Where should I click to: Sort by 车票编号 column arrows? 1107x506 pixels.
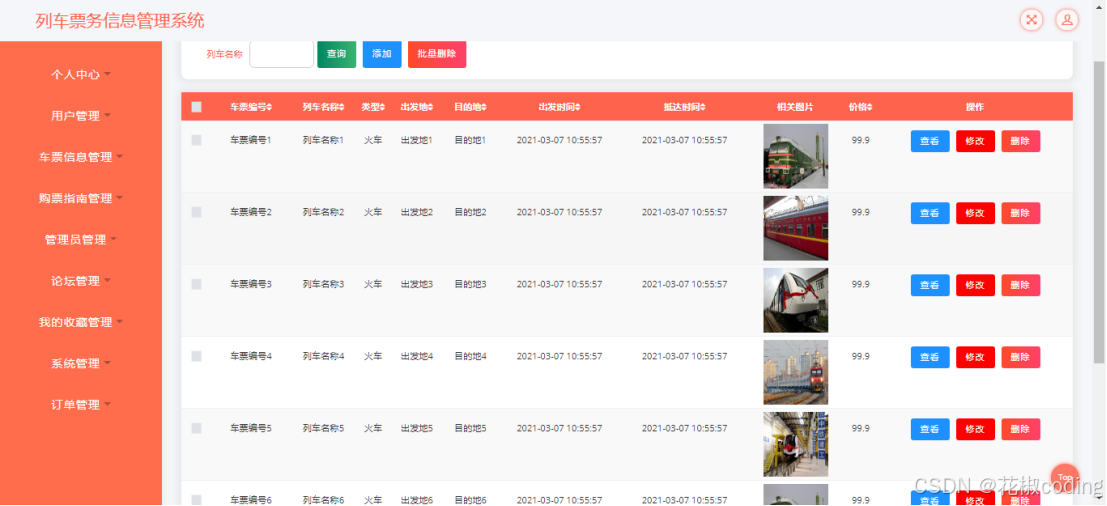[x=270, y=107]
